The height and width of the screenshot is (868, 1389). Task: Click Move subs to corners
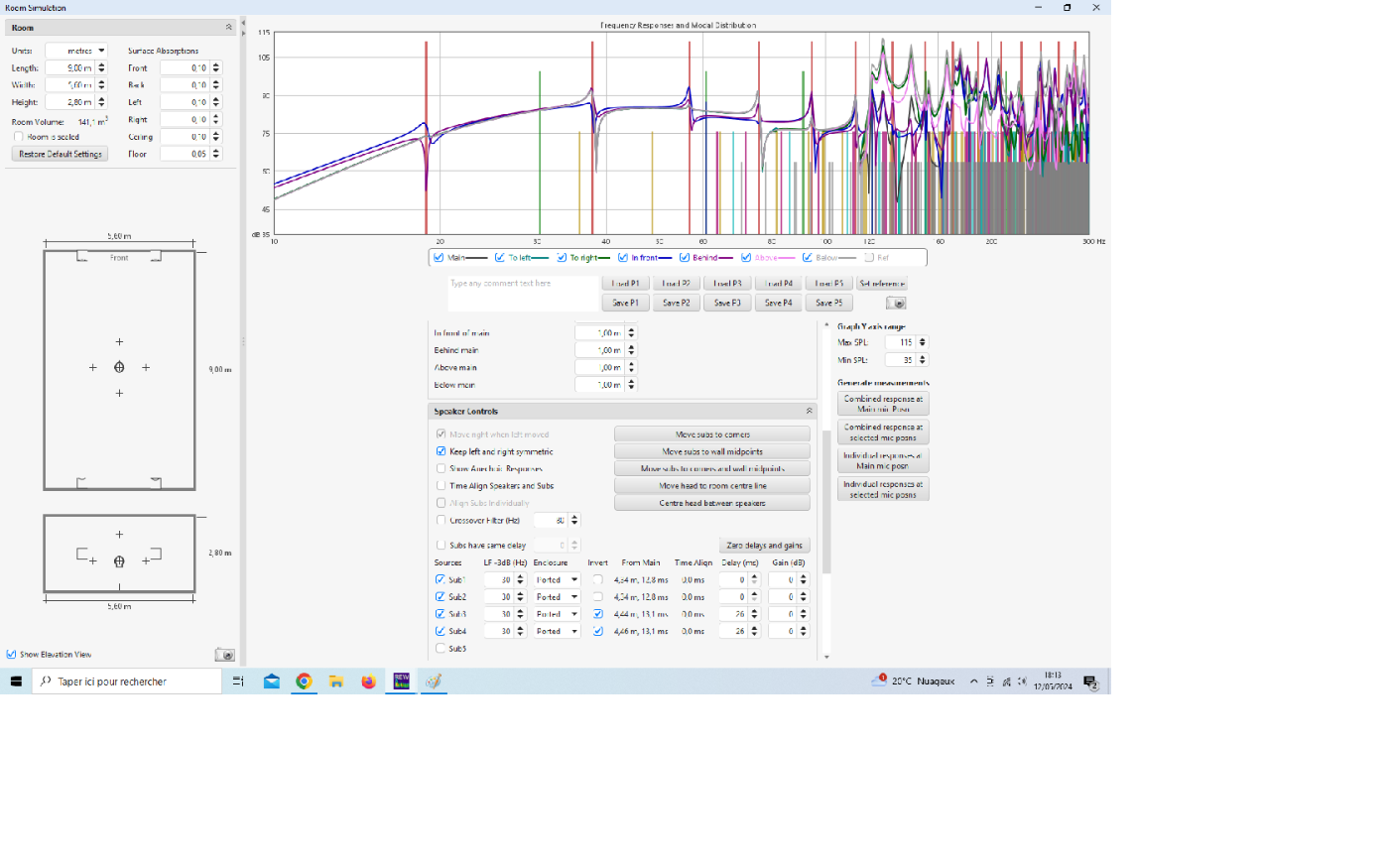pos(712,434)
